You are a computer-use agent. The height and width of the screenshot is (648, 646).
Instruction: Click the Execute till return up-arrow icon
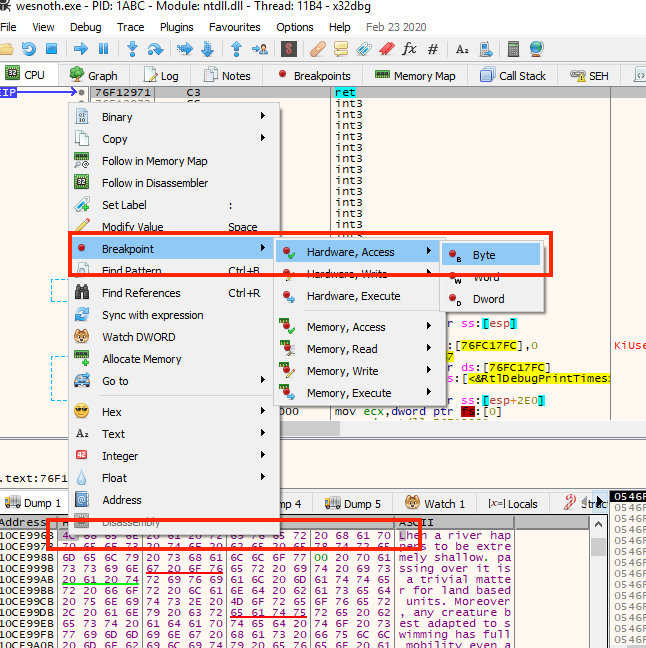pos(236,49)
